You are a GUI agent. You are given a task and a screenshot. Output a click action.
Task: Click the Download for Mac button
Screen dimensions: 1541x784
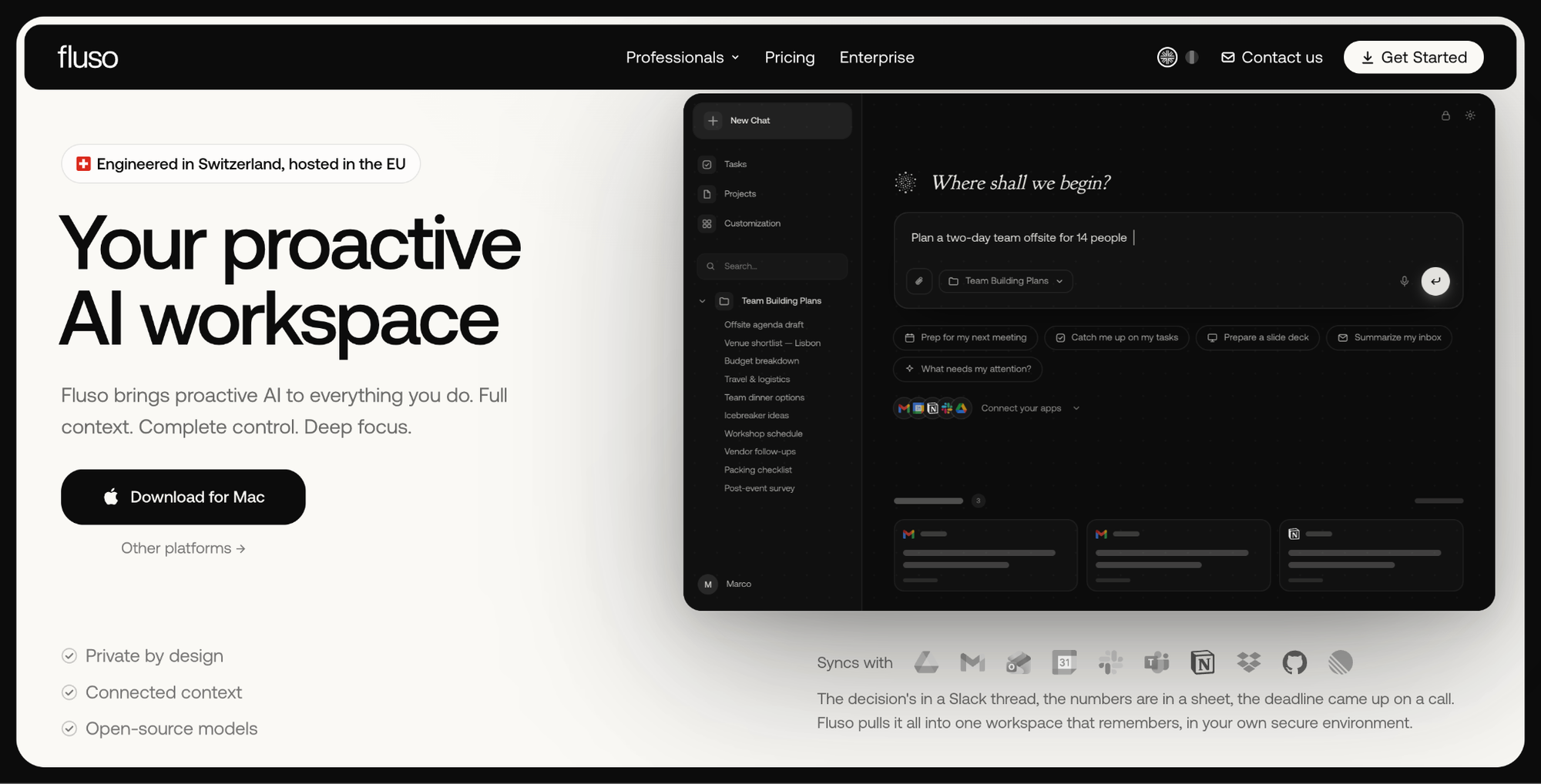(x=183, y=497)
